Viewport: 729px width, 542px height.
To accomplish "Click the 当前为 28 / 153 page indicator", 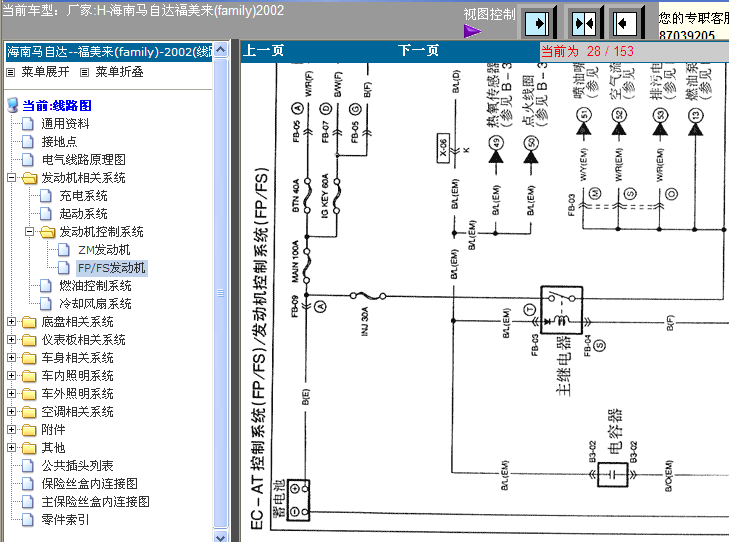I will tap(587, 51).
